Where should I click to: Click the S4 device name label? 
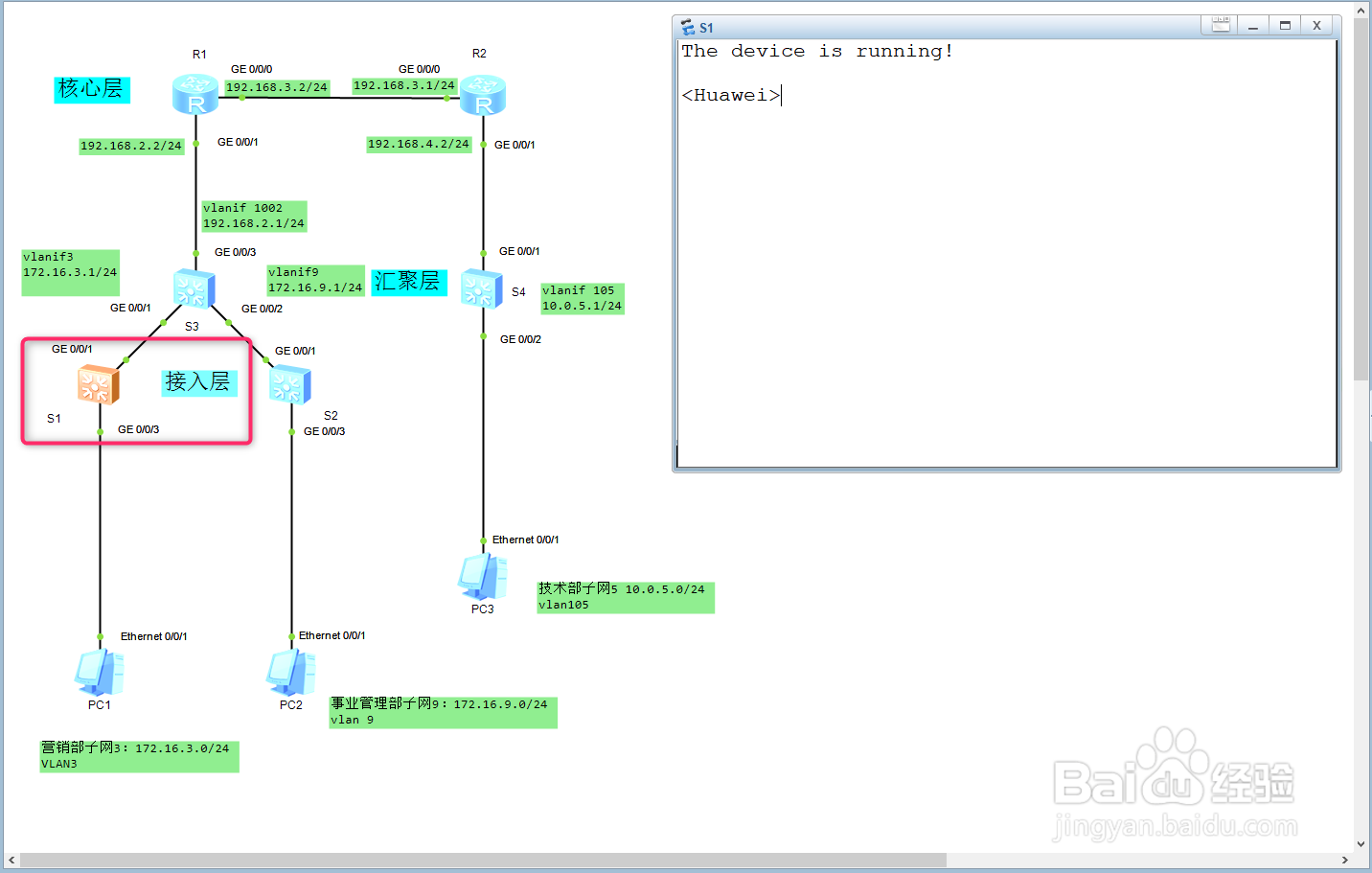pyautogui.click(x=518, y=292)
